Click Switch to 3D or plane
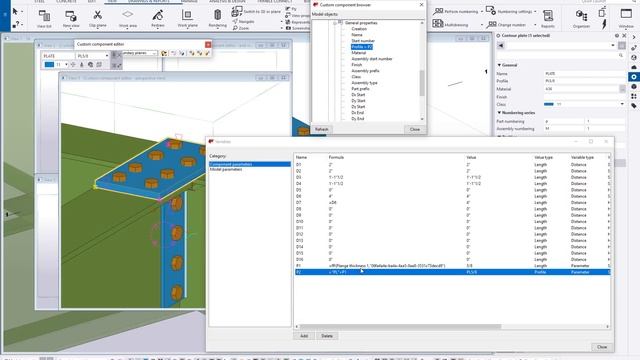This screenshot has height=360, width=640. click(x=257, y=12)
